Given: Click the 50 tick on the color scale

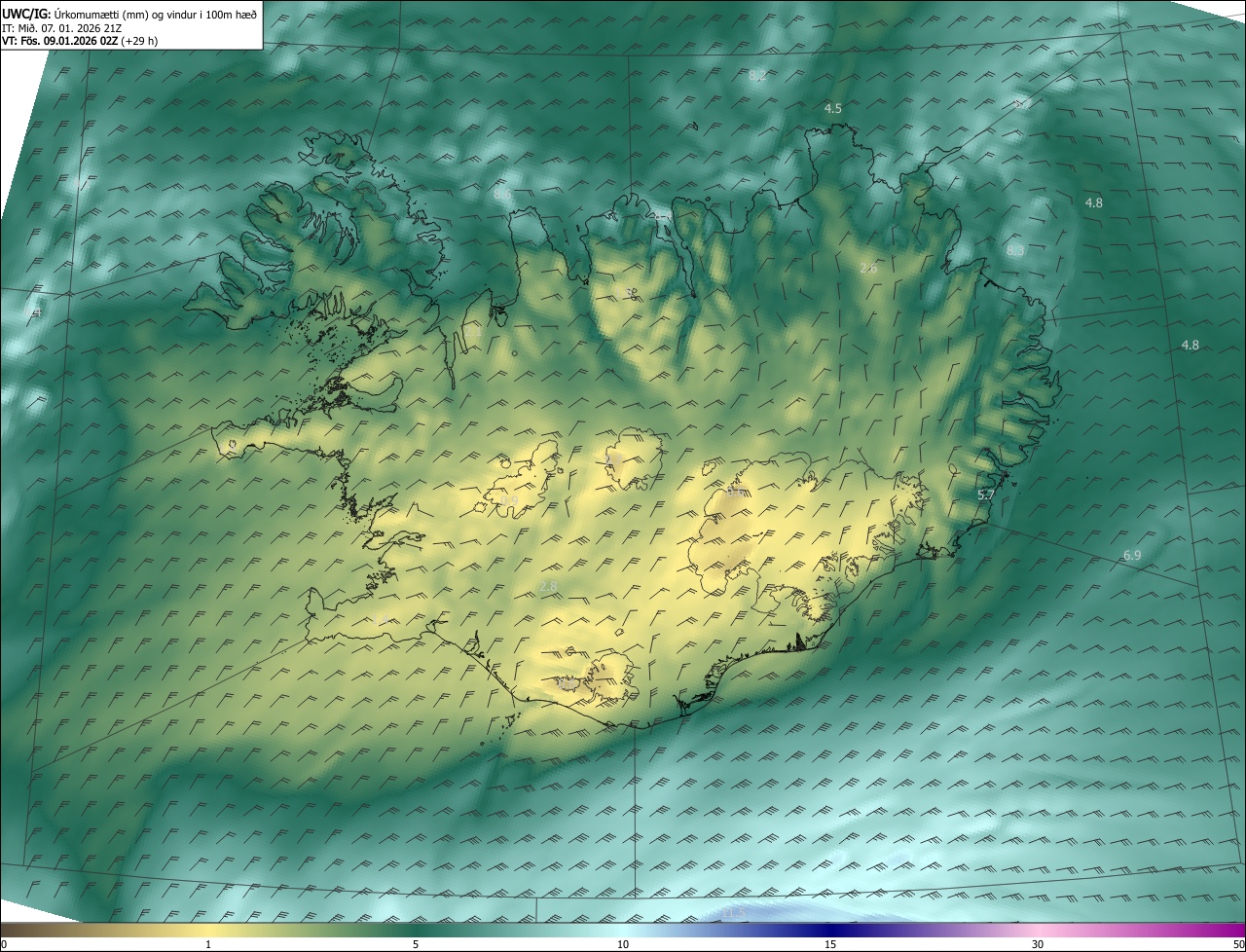Looking at the screenshot, I should pyautogui.click(x=1238, y=944).
